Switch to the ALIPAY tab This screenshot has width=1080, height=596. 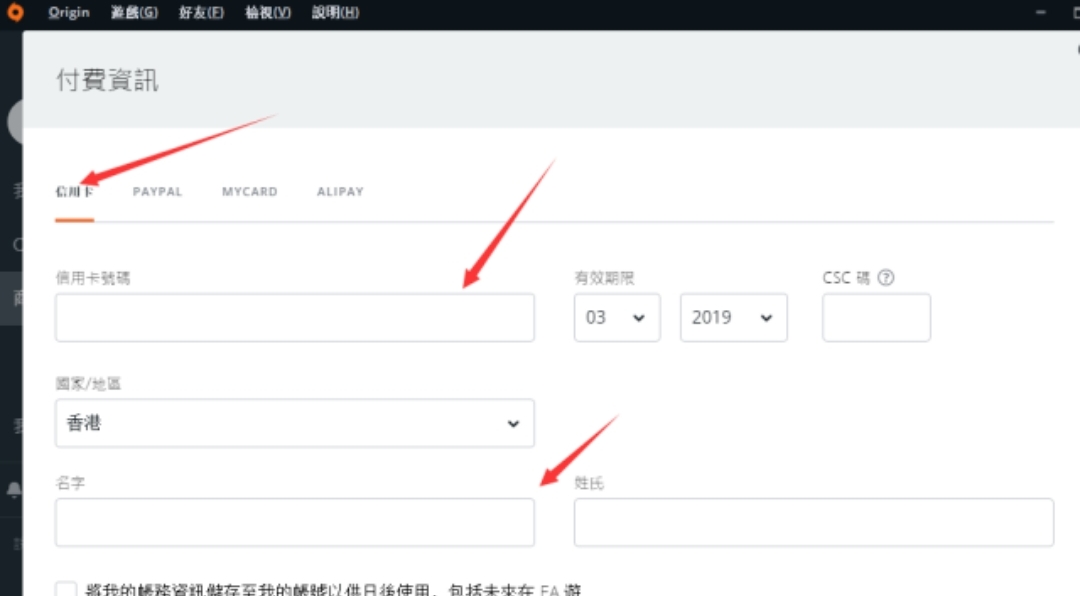pyautogui.click(x=340, y=192)
